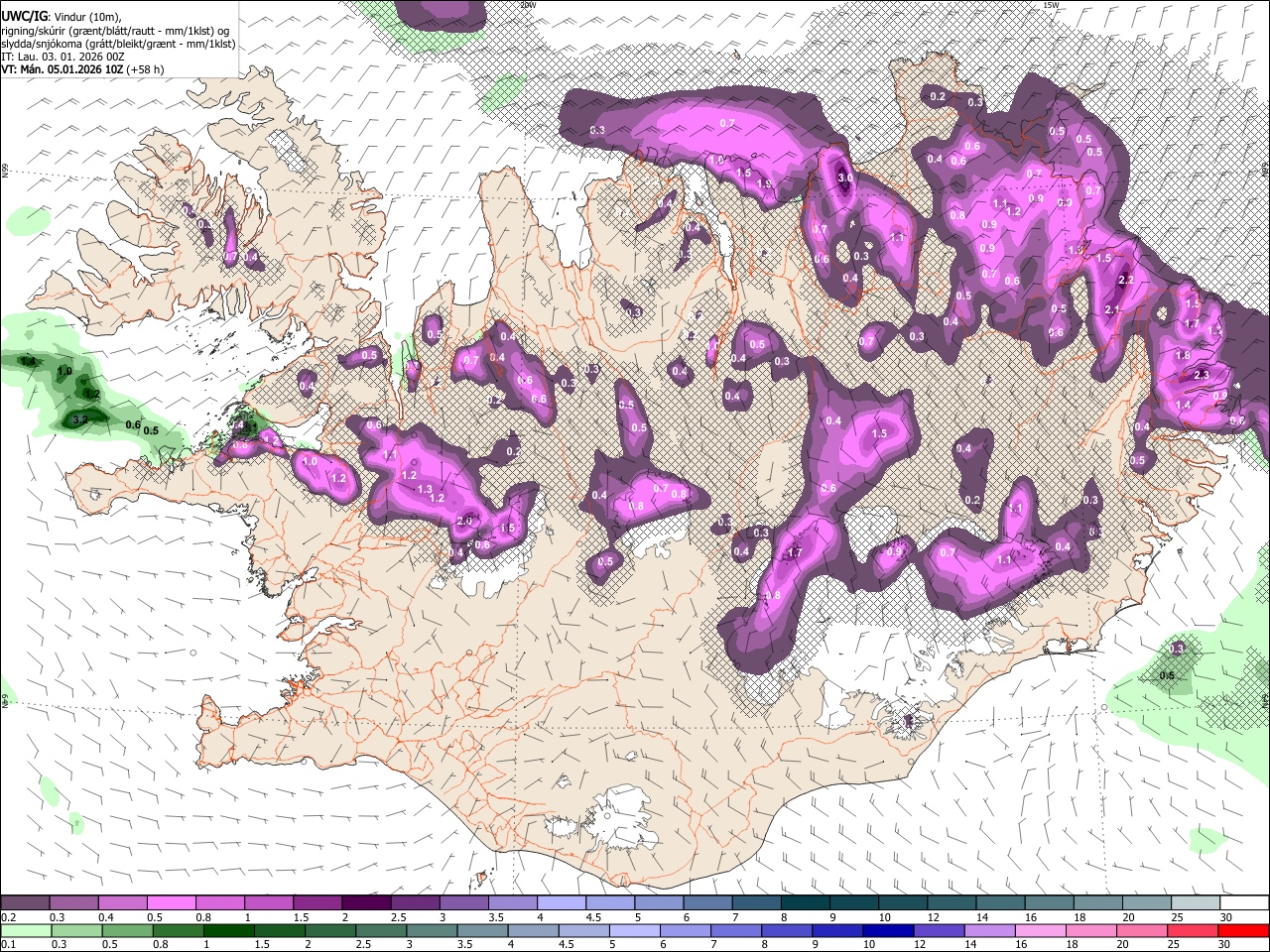Click the 1.9 snowfall value on the north coast
Image resolution: width=1270 pixels, height=952 pixels.
[x=764, y=184]
